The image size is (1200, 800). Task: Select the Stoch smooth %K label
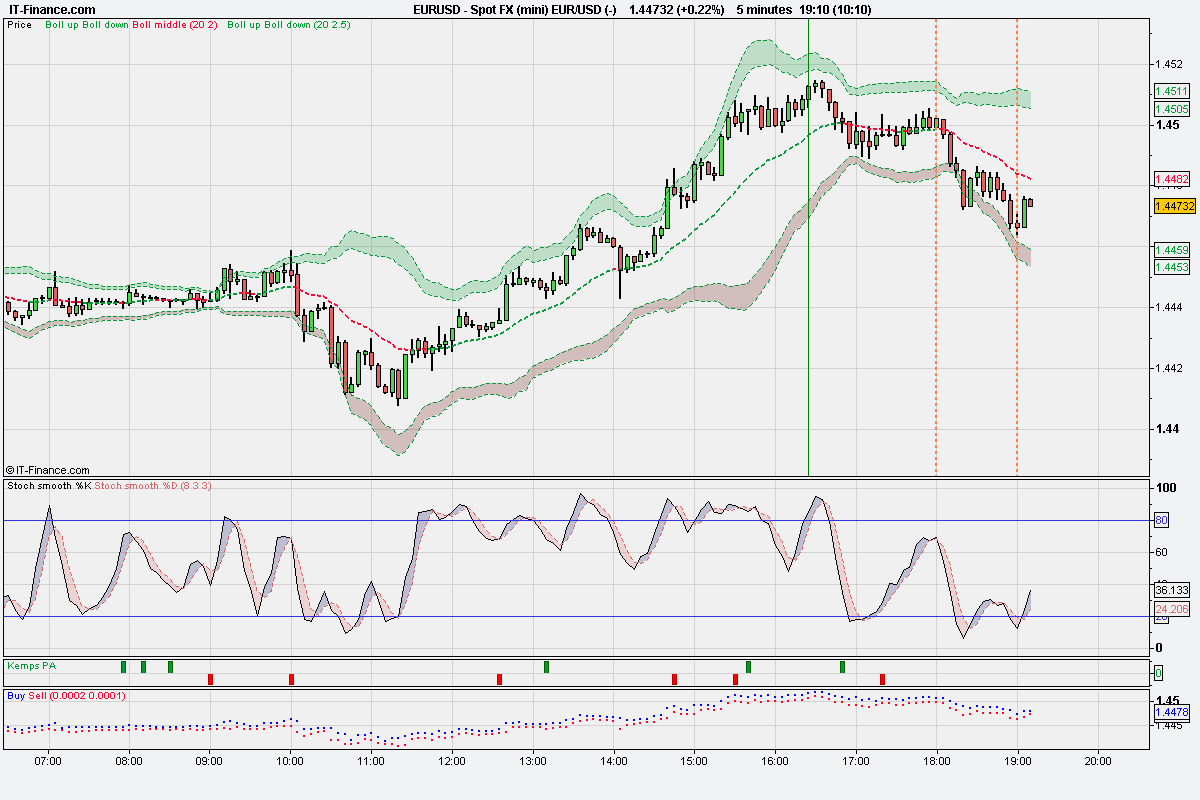click(x=49, y=485)
